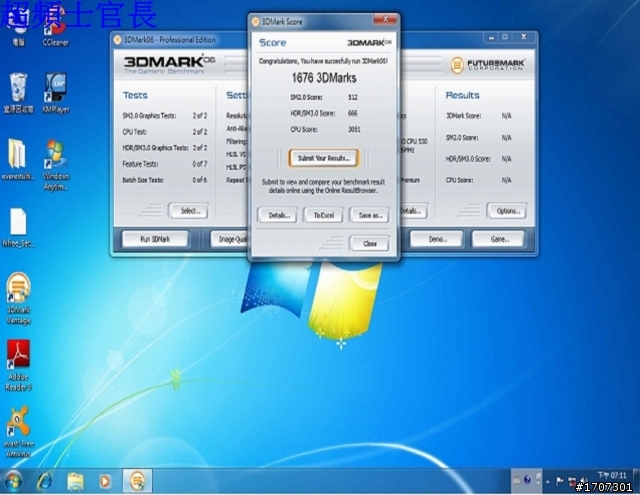Open the input method keyboard icon in the tray

coord(516,480)
